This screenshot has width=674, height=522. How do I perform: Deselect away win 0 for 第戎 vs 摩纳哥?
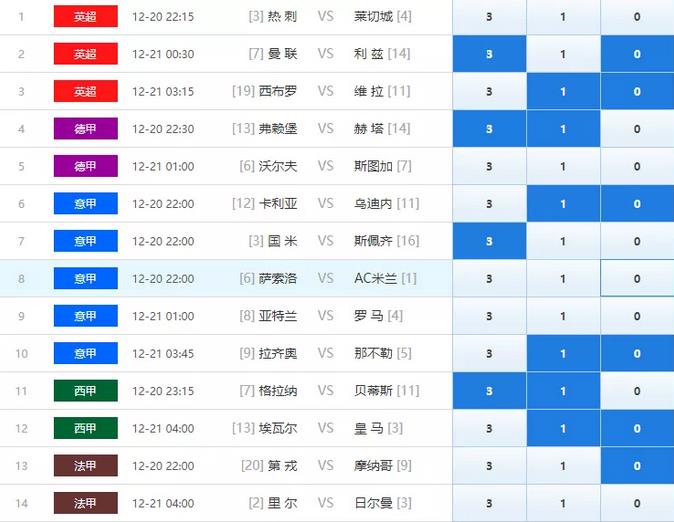[637, 466]
